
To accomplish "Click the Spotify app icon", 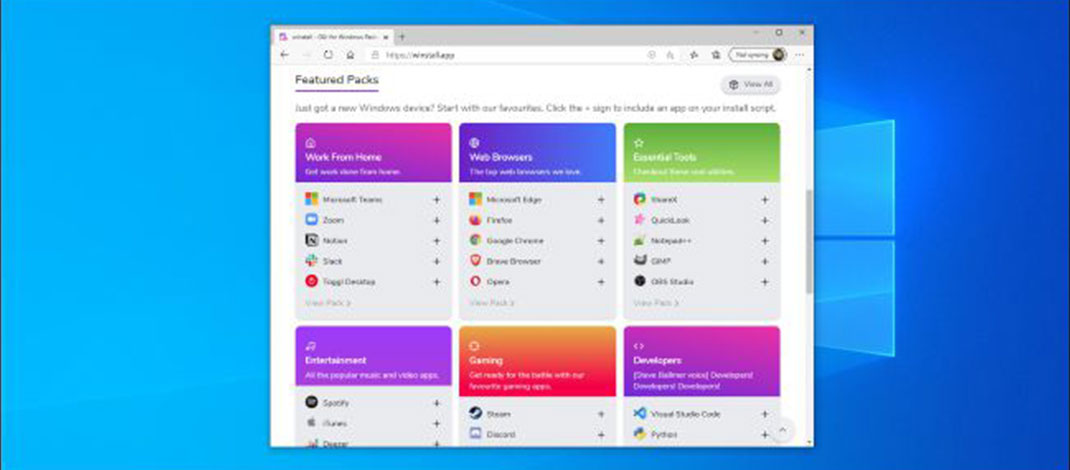I will [x=311, y=402].
